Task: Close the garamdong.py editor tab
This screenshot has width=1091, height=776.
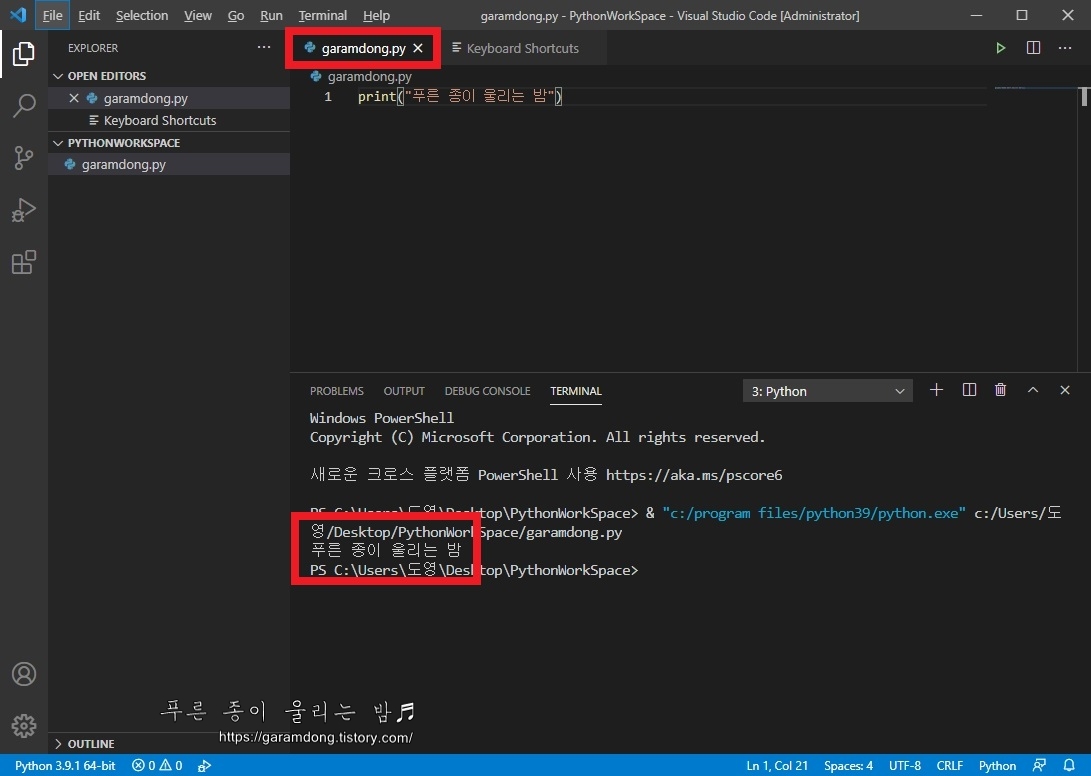Action: (417, 48)
